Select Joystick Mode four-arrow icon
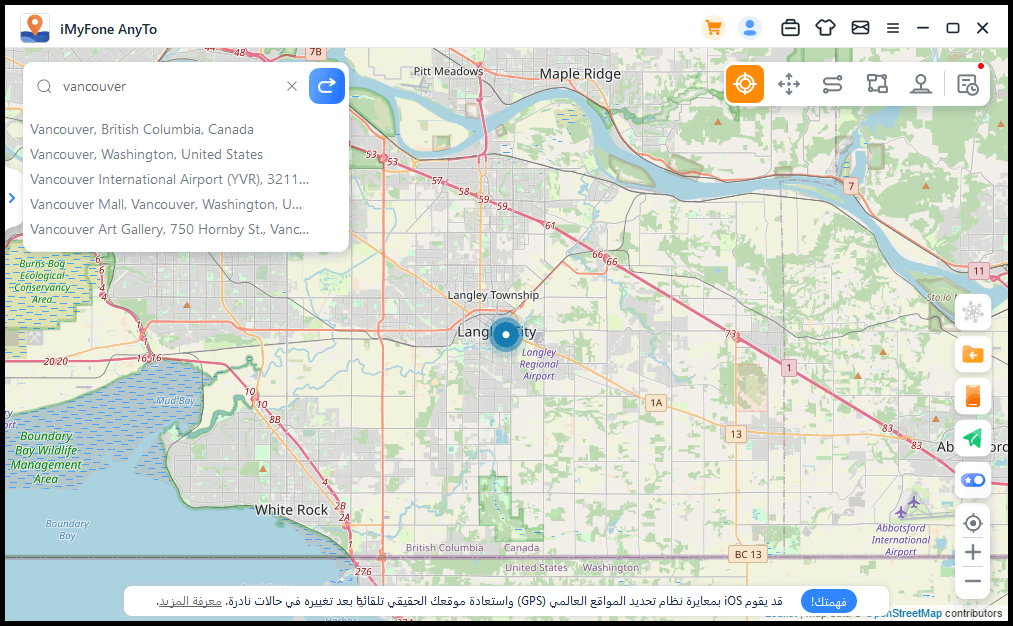This screenshot has width=1013, height=626. tap(789, 84)
